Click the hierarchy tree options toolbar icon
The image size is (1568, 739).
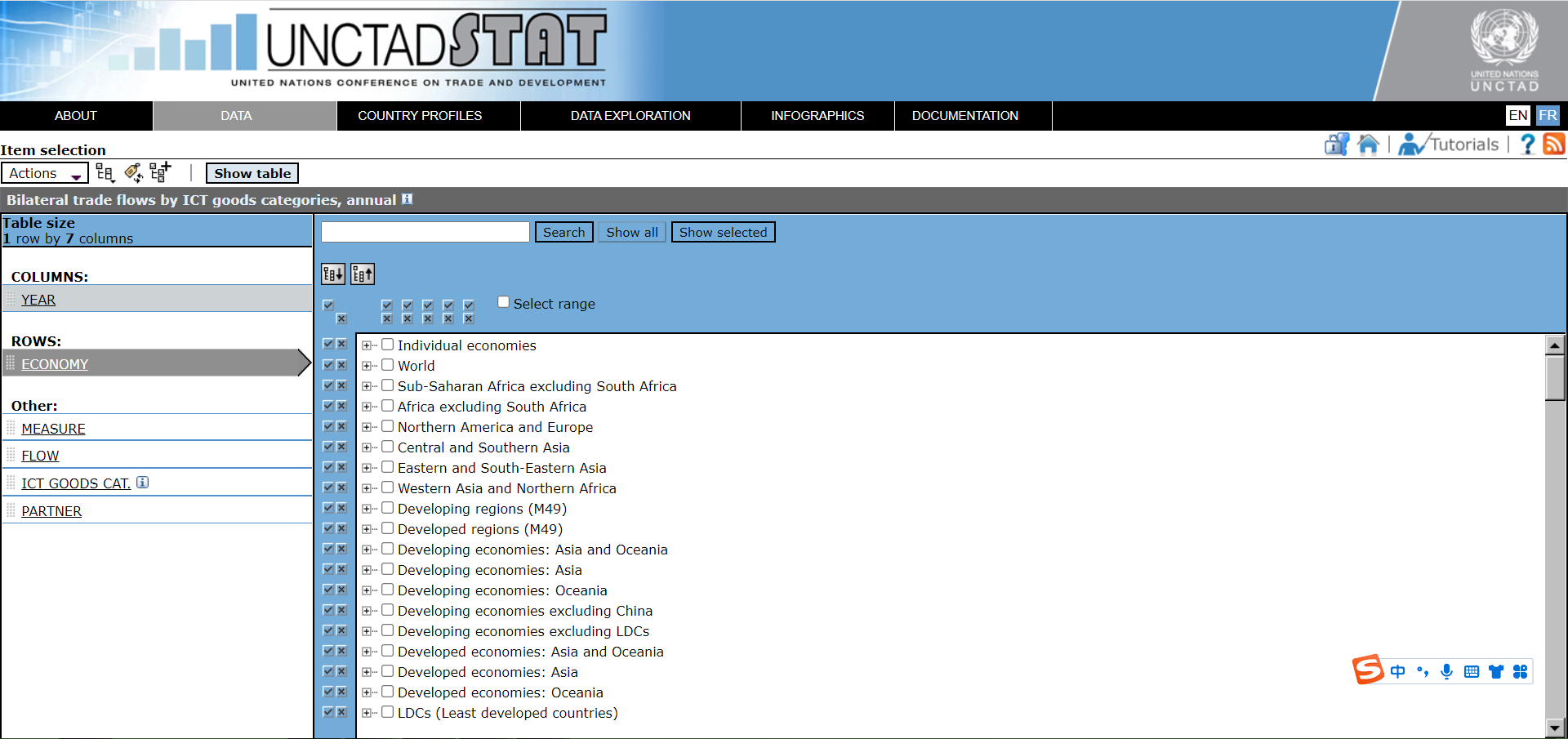105,172
